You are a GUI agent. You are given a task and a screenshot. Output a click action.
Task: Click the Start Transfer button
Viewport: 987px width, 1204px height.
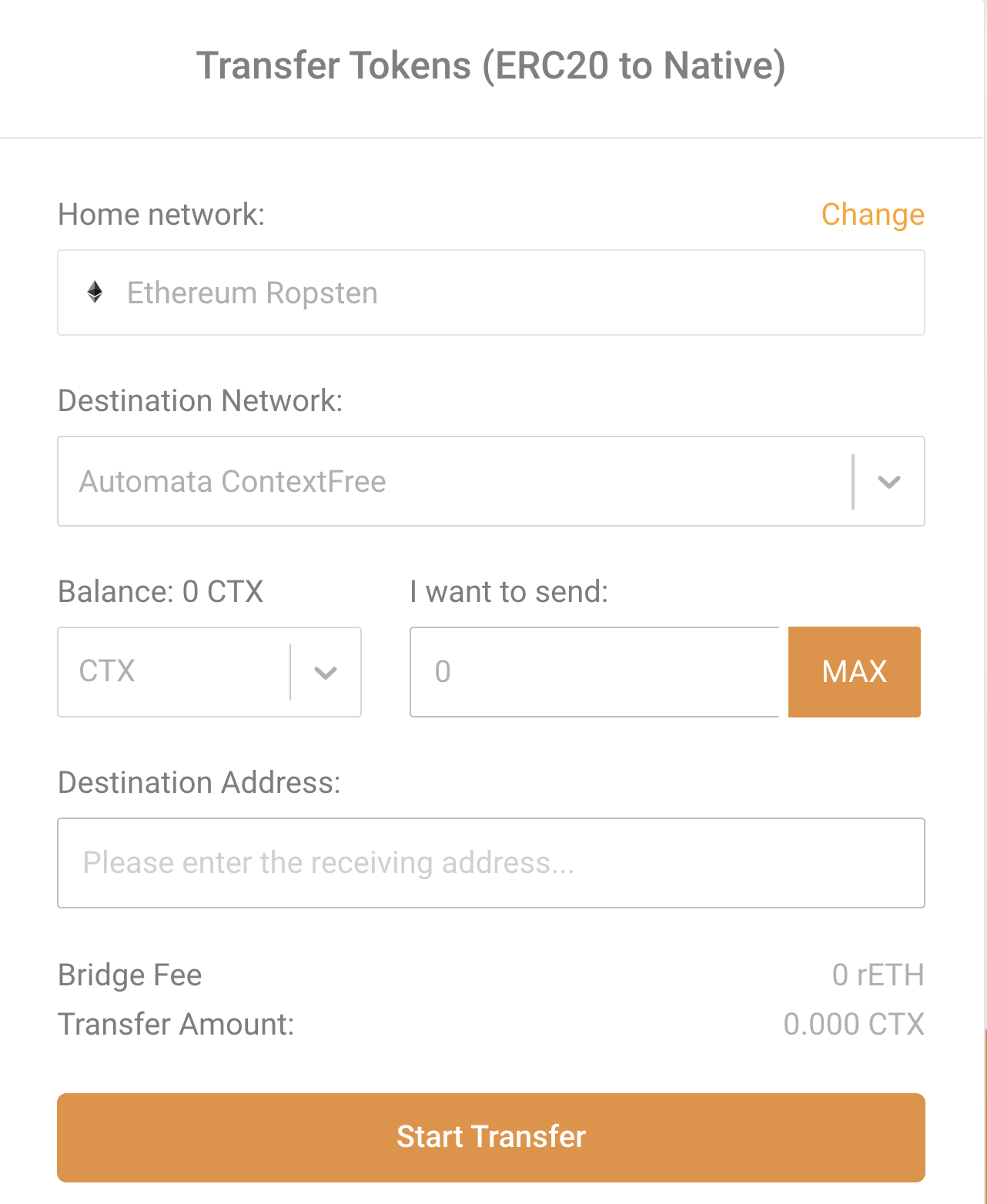(x=491, y=1137)
